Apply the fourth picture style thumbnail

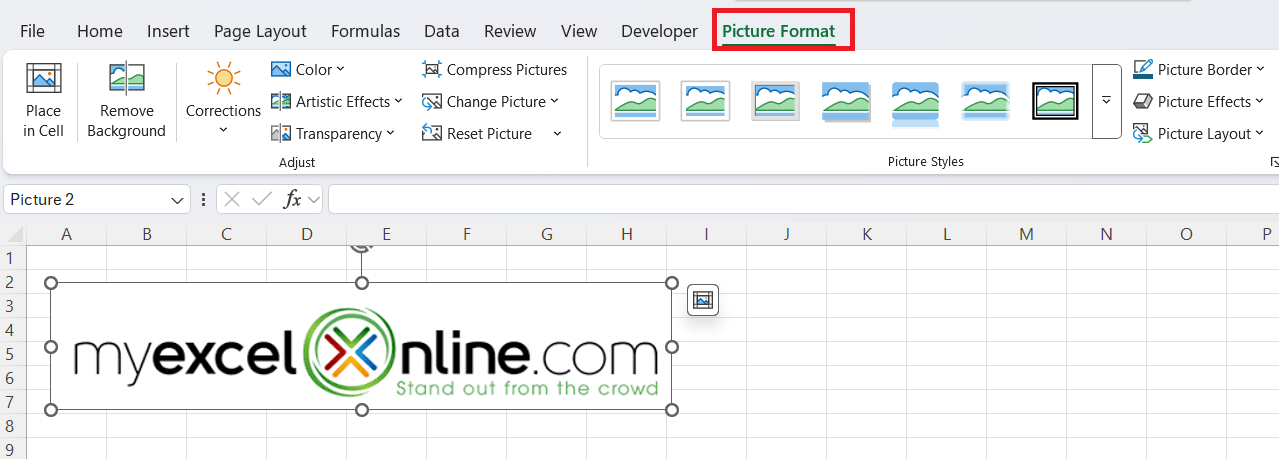click(x=846, y=101)
